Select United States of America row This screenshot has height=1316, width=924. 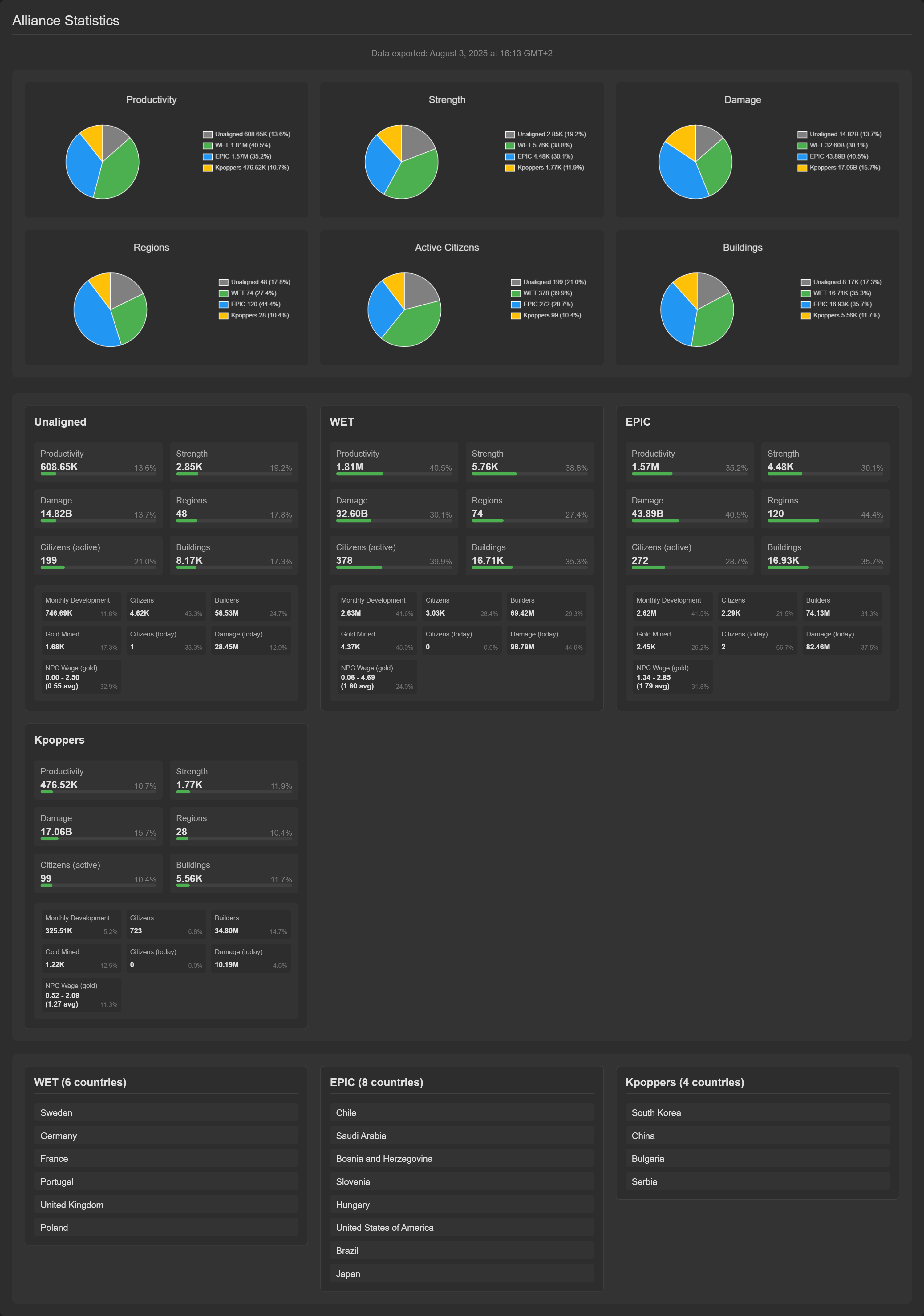tap(462, 1228)
